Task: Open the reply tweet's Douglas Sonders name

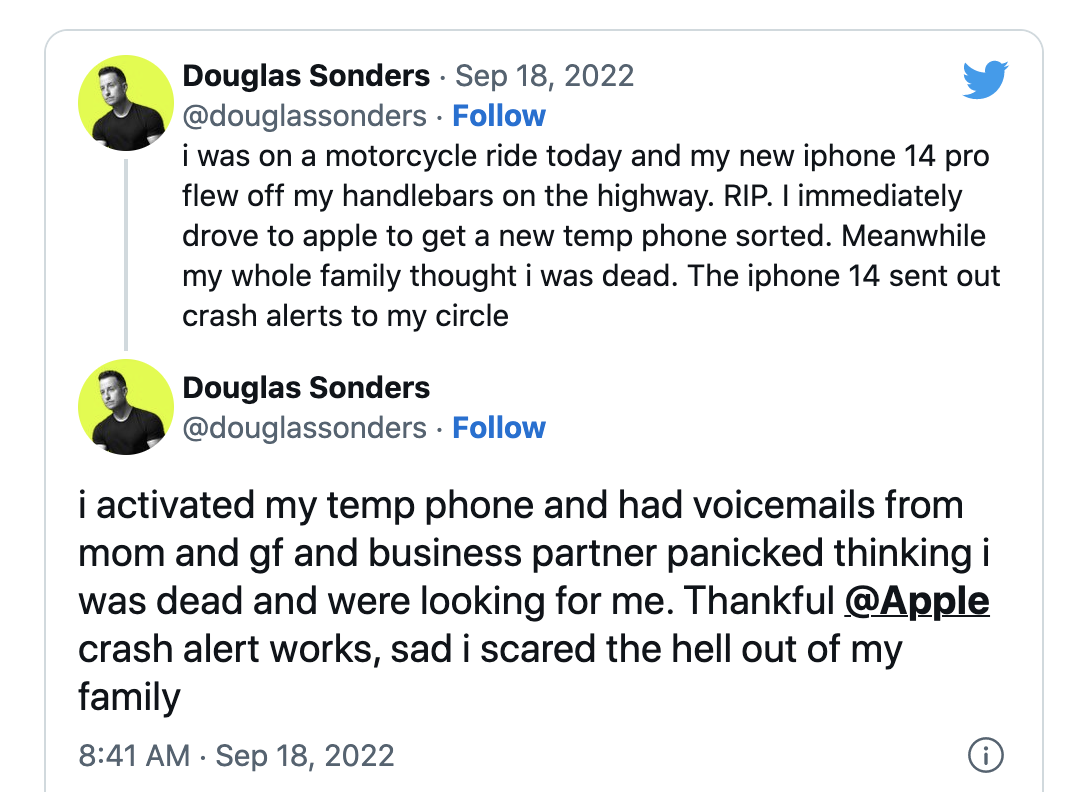Action: coord(306,387)
